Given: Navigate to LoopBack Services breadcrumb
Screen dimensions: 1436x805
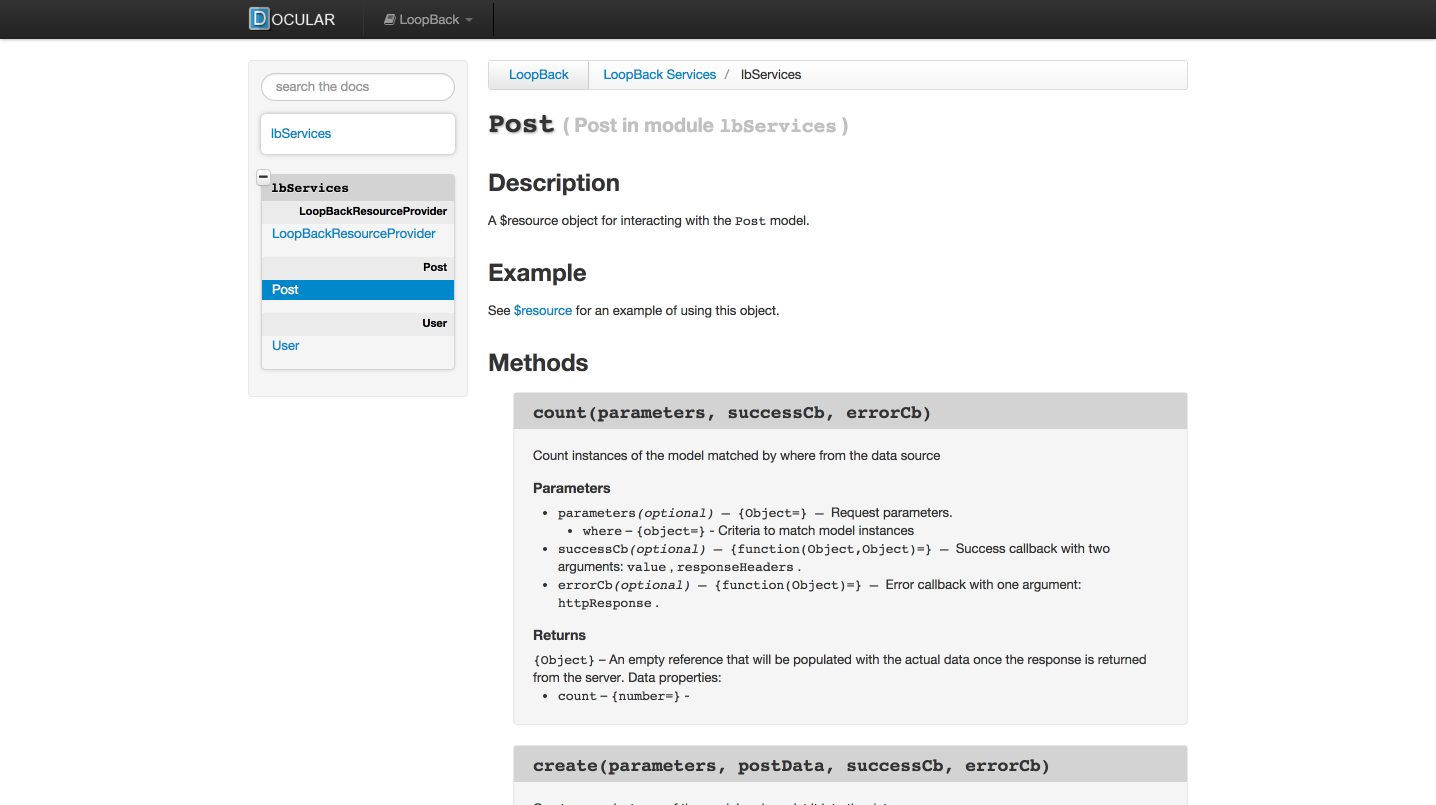Looking at the screenshot, I should (659, 75).
